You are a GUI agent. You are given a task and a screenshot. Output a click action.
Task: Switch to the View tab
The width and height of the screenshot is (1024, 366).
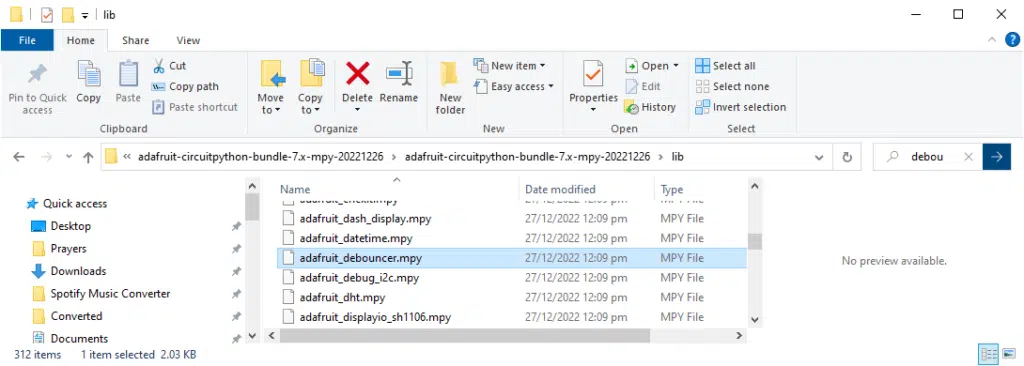[188, 40]
